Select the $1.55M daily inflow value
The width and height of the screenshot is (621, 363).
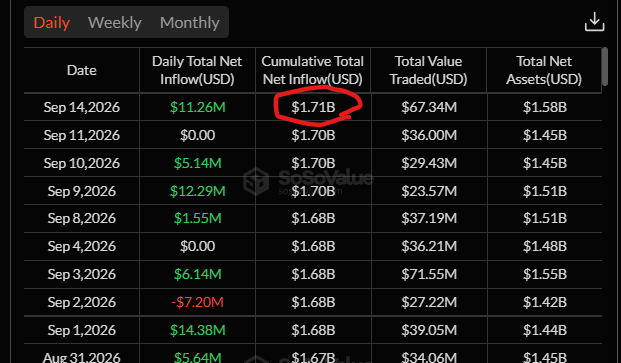point(197,218)
